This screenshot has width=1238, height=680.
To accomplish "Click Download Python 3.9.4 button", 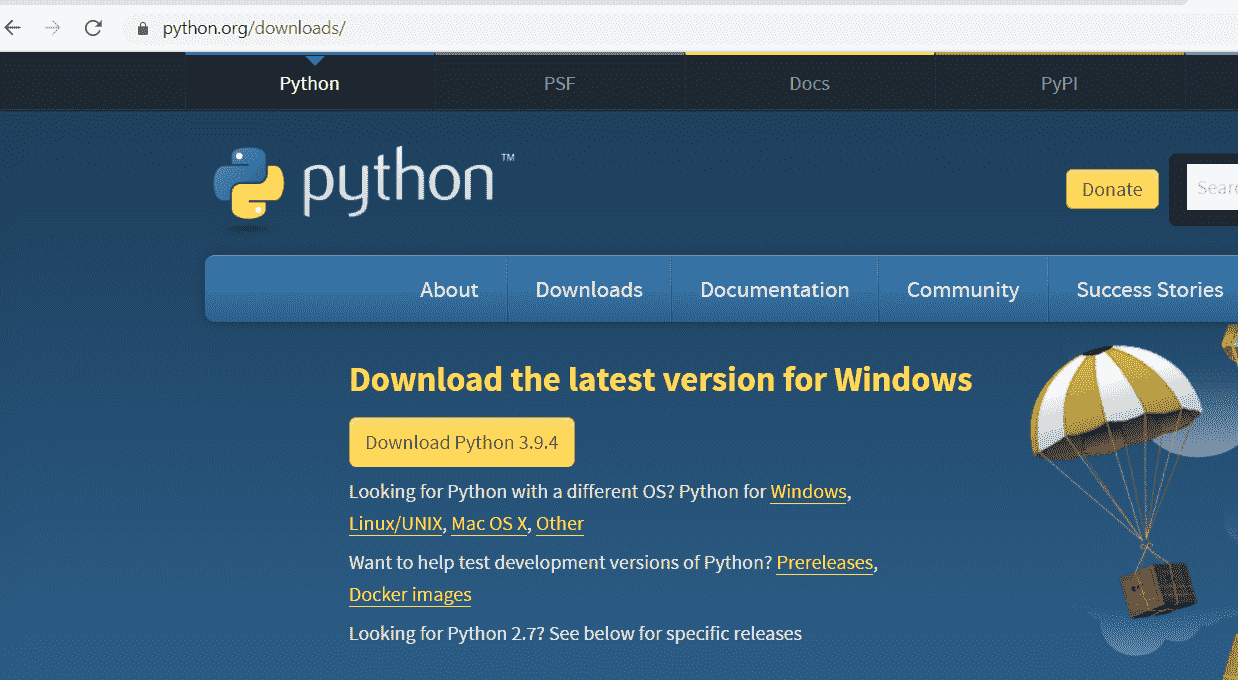I will tap(462, 442).
